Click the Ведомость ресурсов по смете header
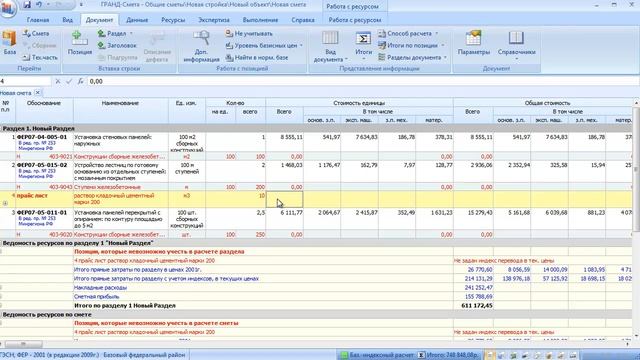 point(47,315)
